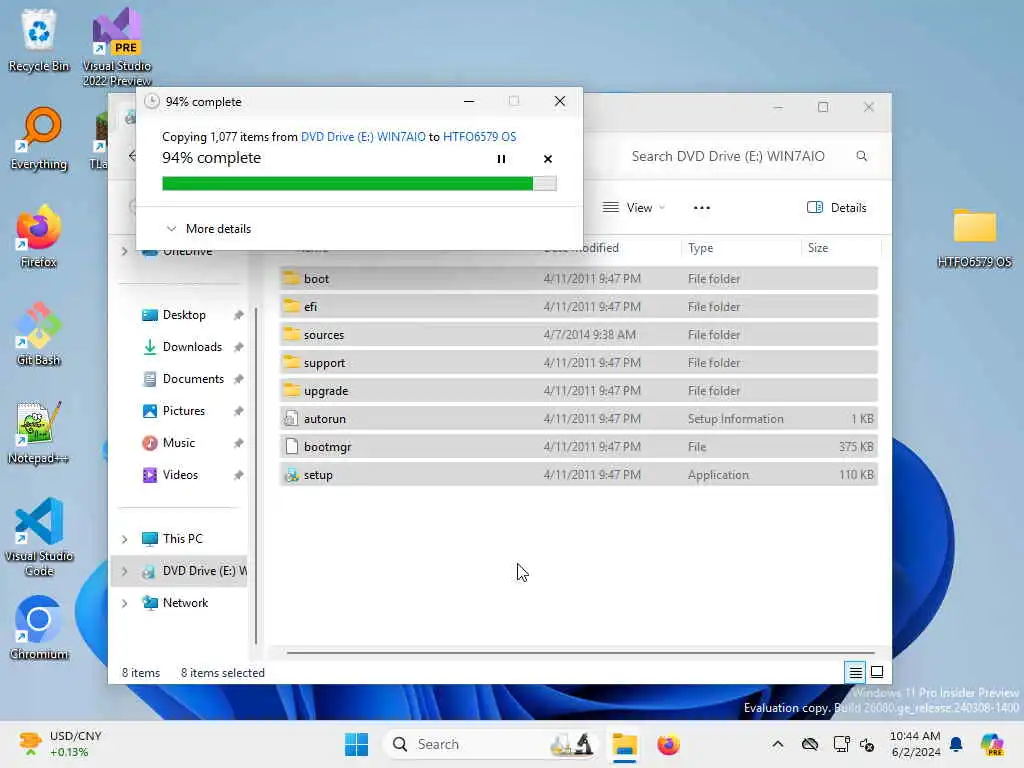Open Chromium desktop shortcut
This screenshot has height=768, width=1024.
39,628
